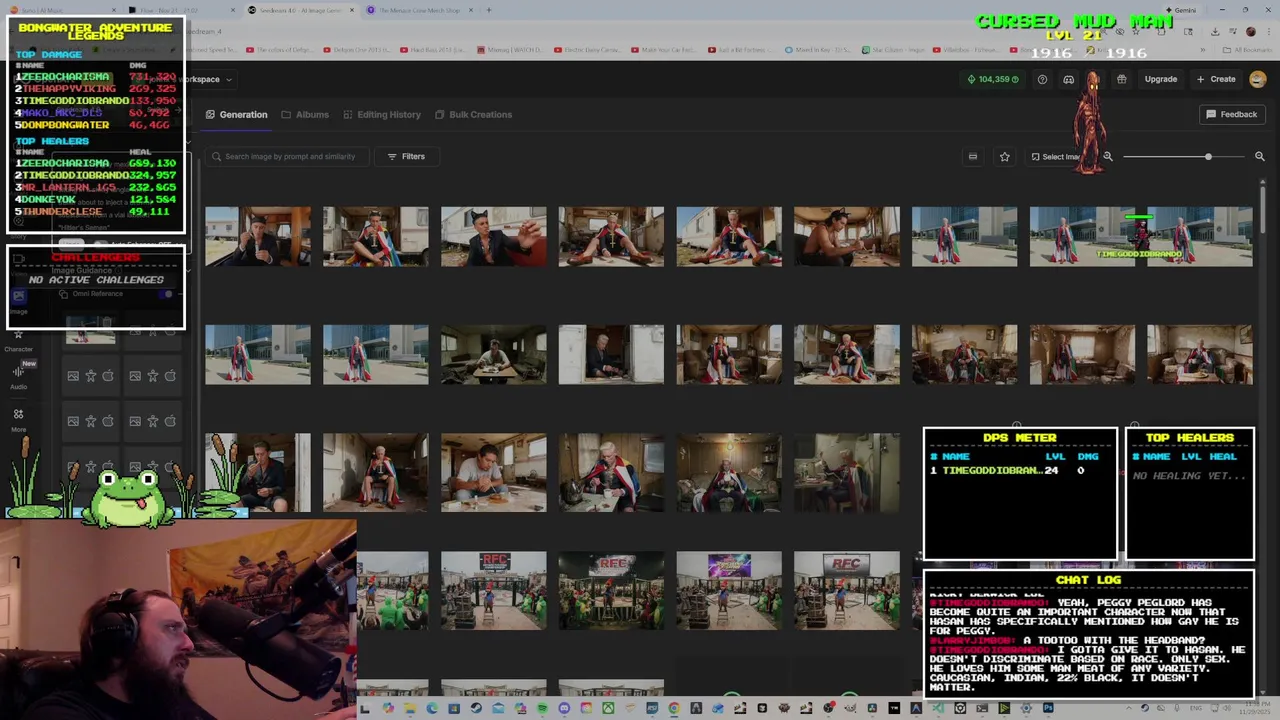Image resolution: width=1280 pixels, height=720 pixels.
Task: Open the Xbox app on taskbar
Action: (608, 709)
